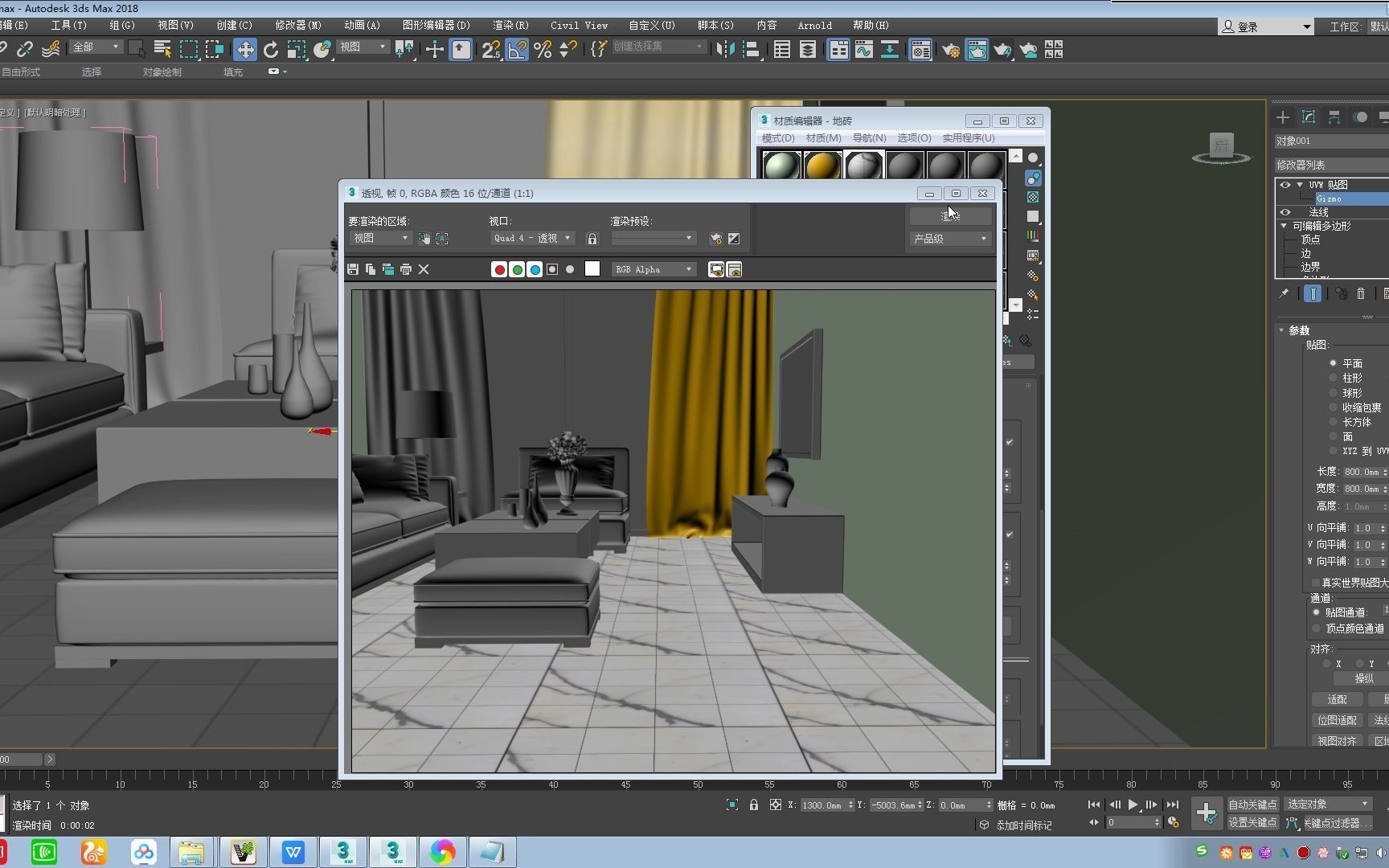Clone the rendered frame window icon
Screen dimensions: 1389x868
388,269
